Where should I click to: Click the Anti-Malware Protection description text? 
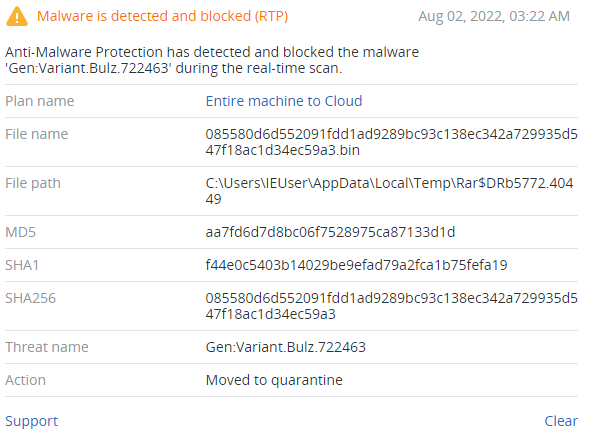click(212, 60)
